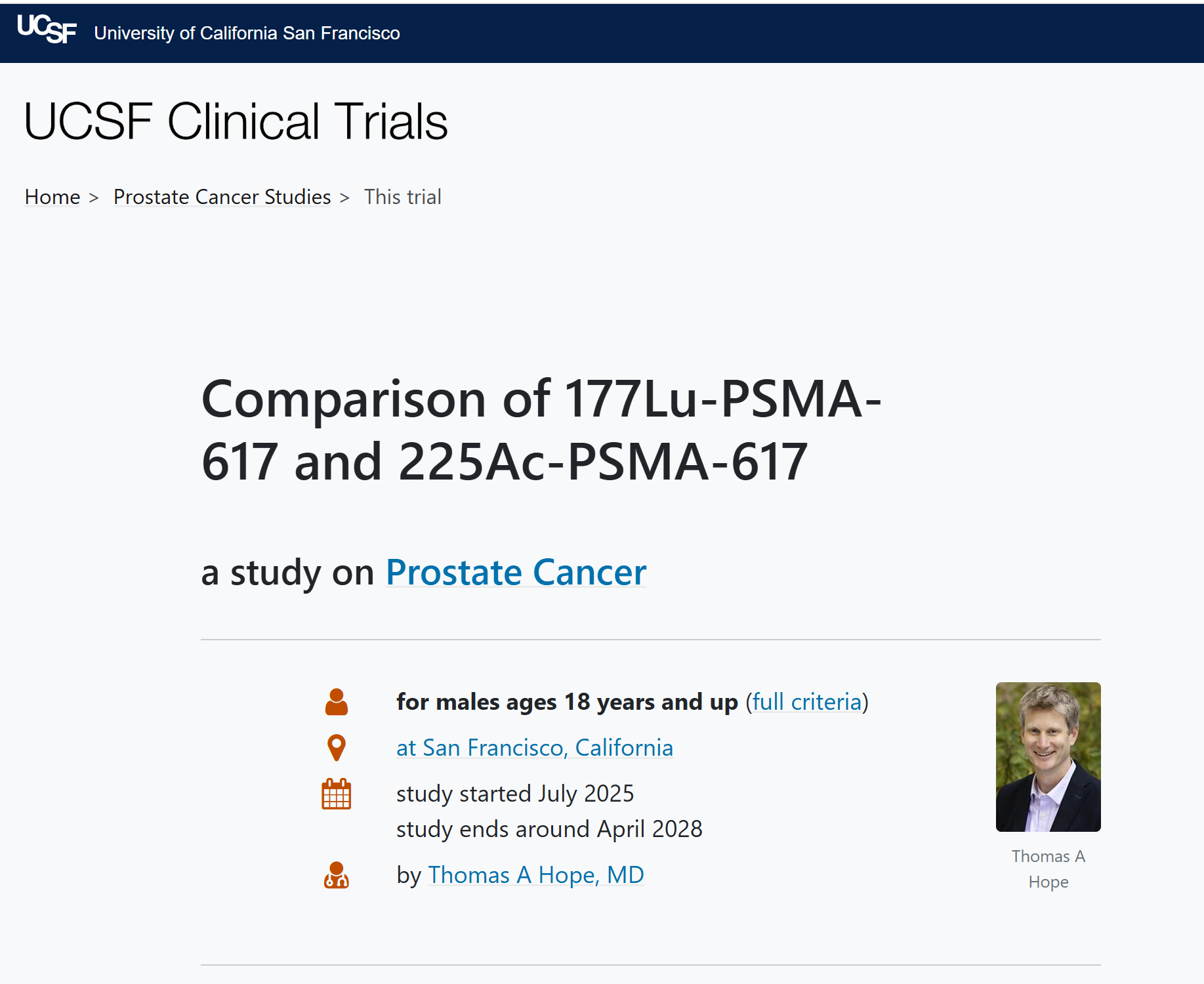Go to Prostate Cancer Studies breadcrumb
This screenshot has height=984, width=1204.
click(x=222, y=197)
